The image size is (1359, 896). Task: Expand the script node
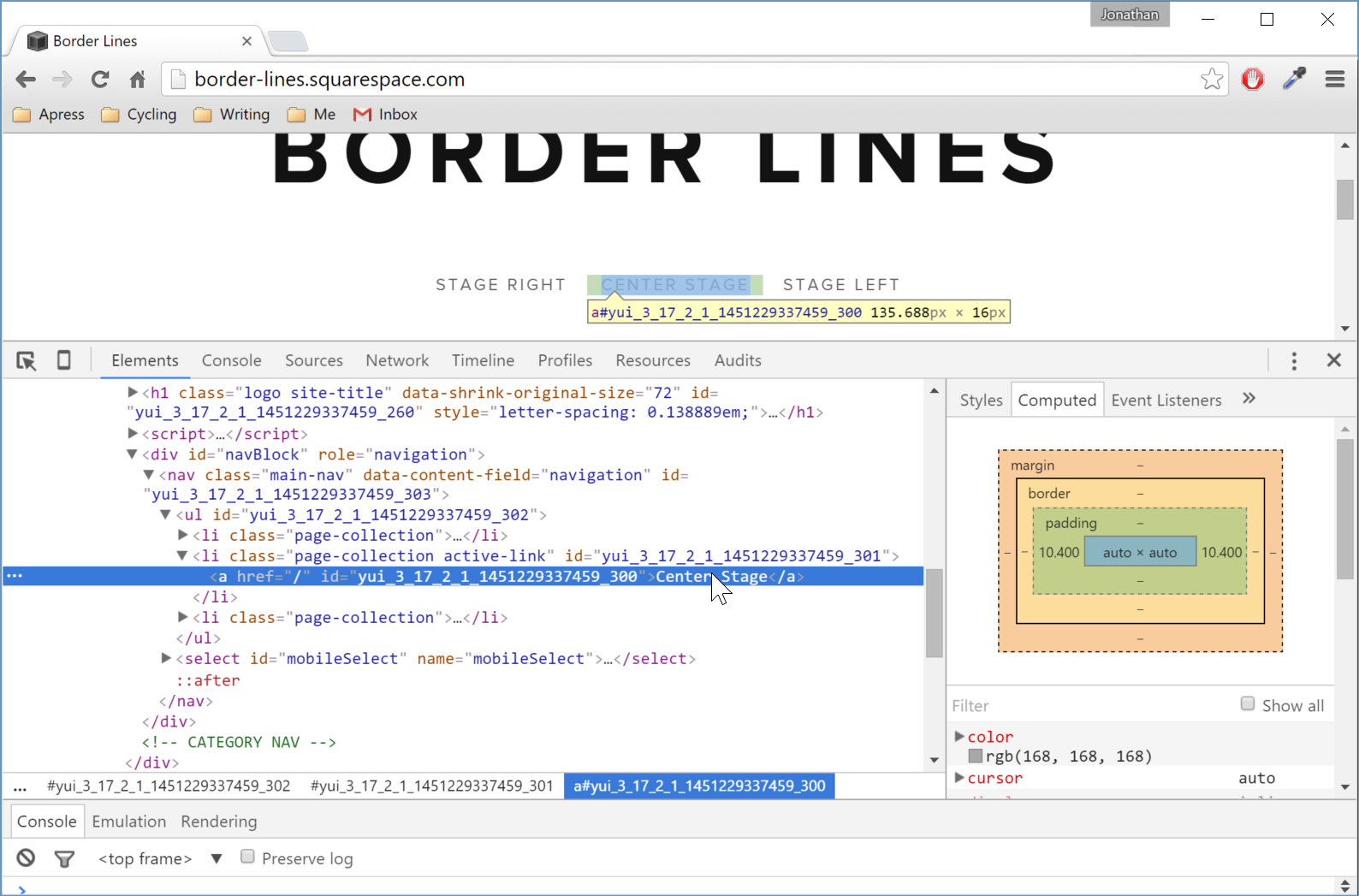coord(133,433)
